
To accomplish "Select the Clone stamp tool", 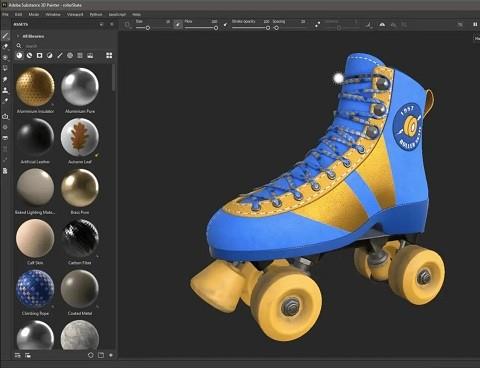I will pyautogui.click(x=5, y=90).
